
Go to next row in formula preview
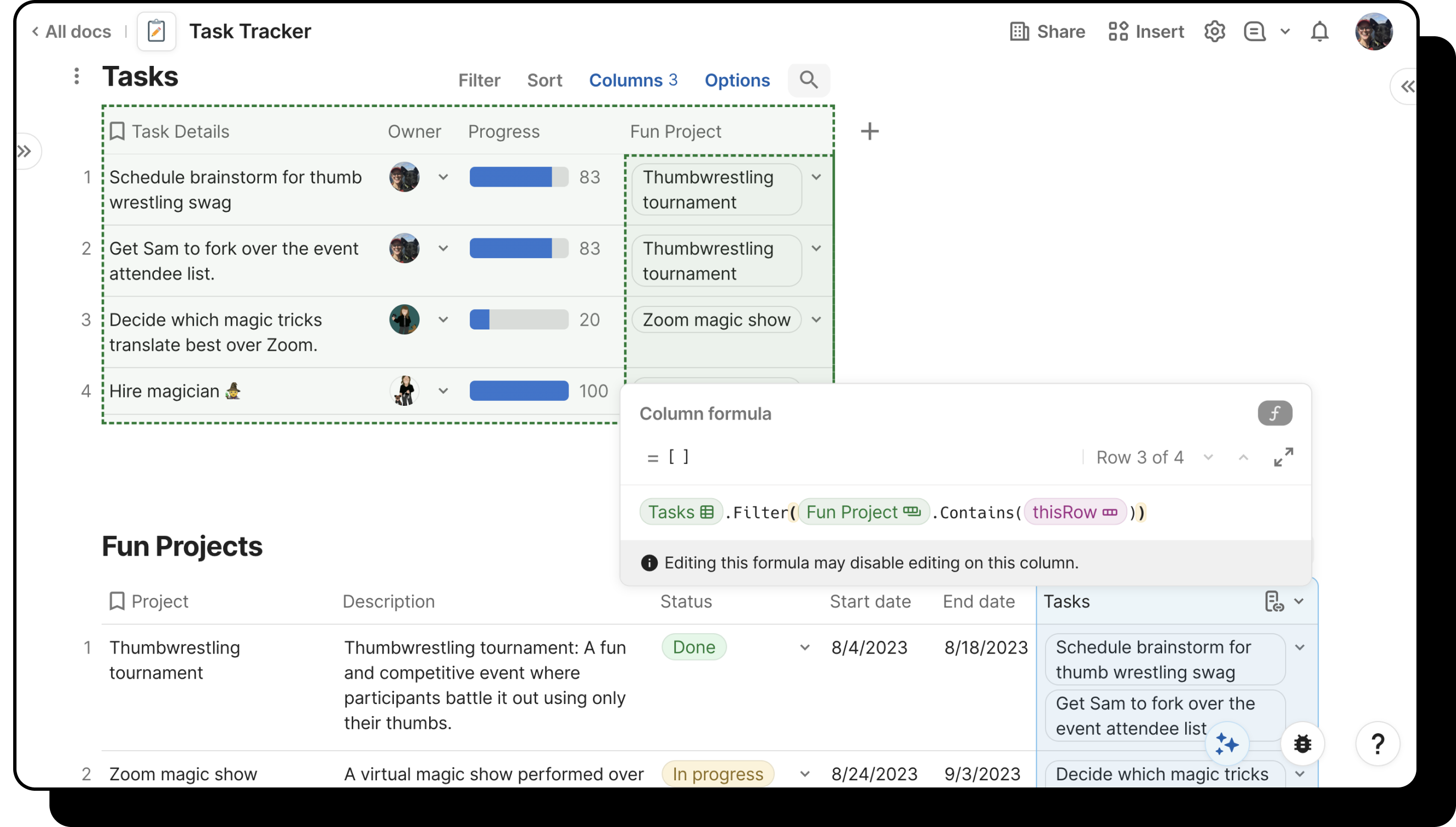click(x=1208, y=457)
